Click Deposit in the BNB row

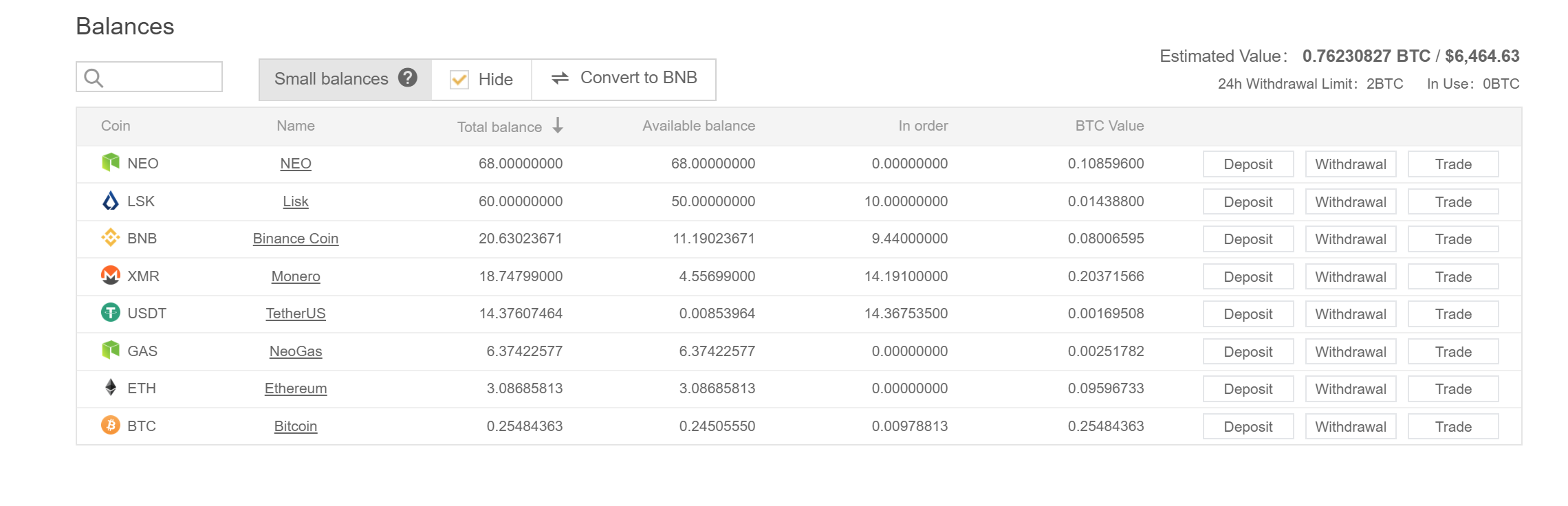click(x=1248, y=239)
